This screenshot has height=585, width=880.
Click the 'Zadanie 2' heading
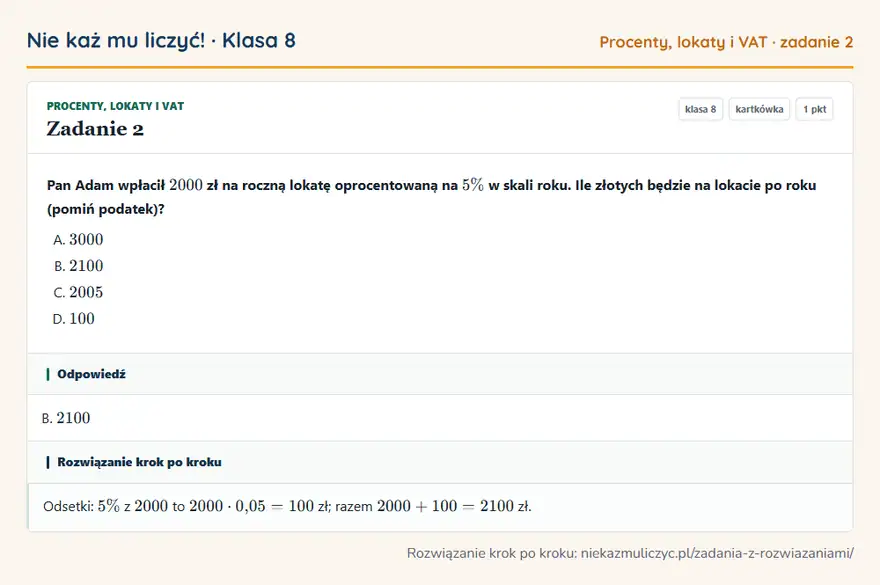[95, 129]
